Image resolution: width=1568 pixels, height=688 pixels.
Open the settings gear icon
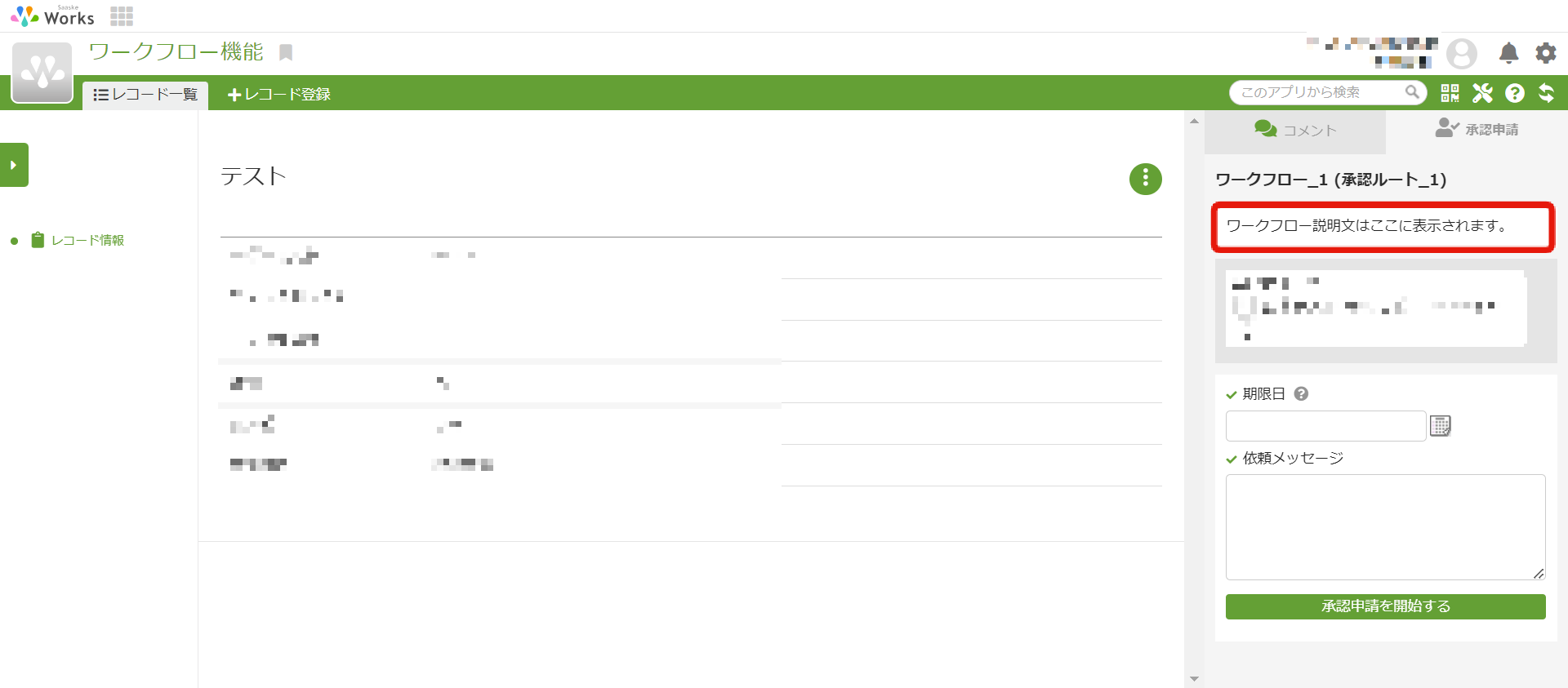tap(1545, 53)
